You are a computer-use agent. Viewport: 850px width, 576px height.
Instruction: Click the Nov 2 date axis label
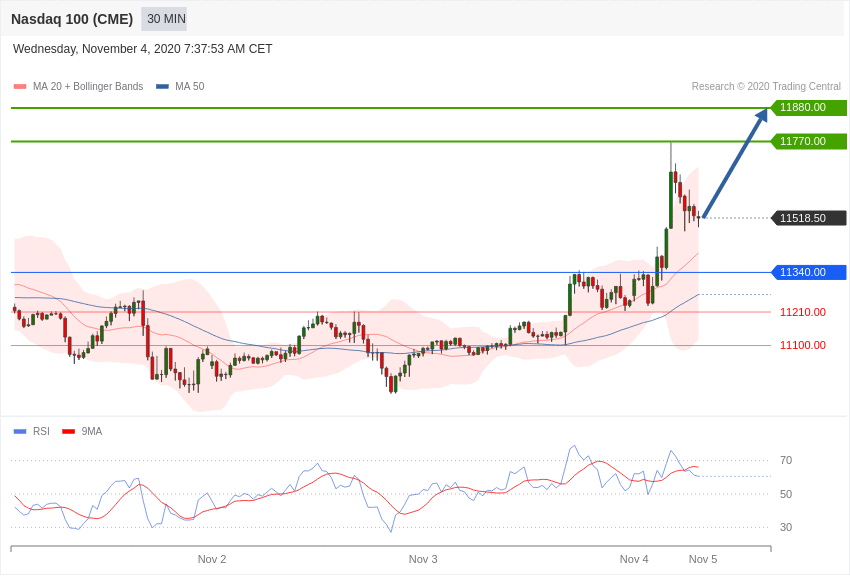212,559
